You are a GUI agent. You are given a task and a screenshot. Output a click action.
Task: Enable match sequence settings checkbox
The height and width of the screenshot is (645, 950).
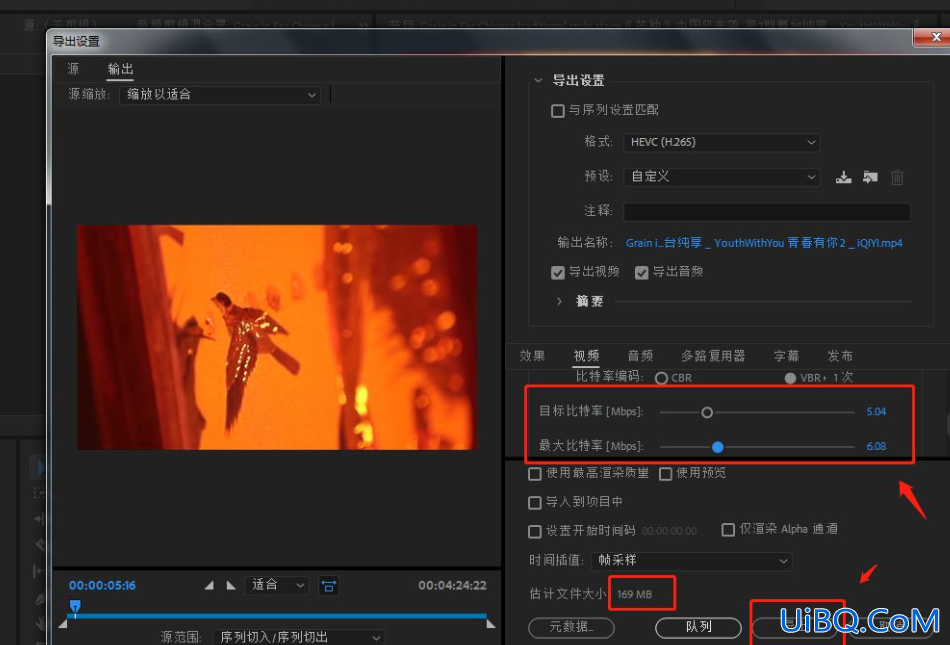[x=557, y=110]
